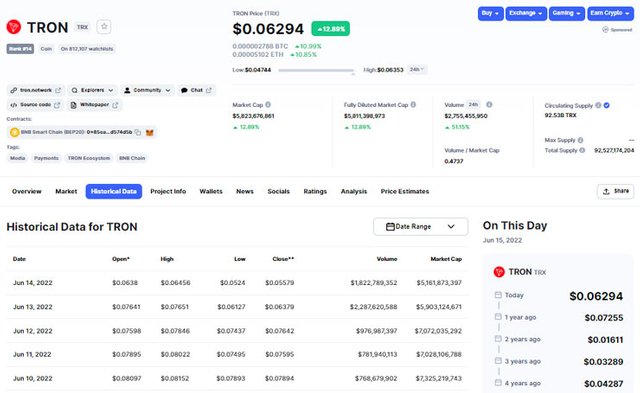Click the MetaMask fox icon

[x=149, y=132]
